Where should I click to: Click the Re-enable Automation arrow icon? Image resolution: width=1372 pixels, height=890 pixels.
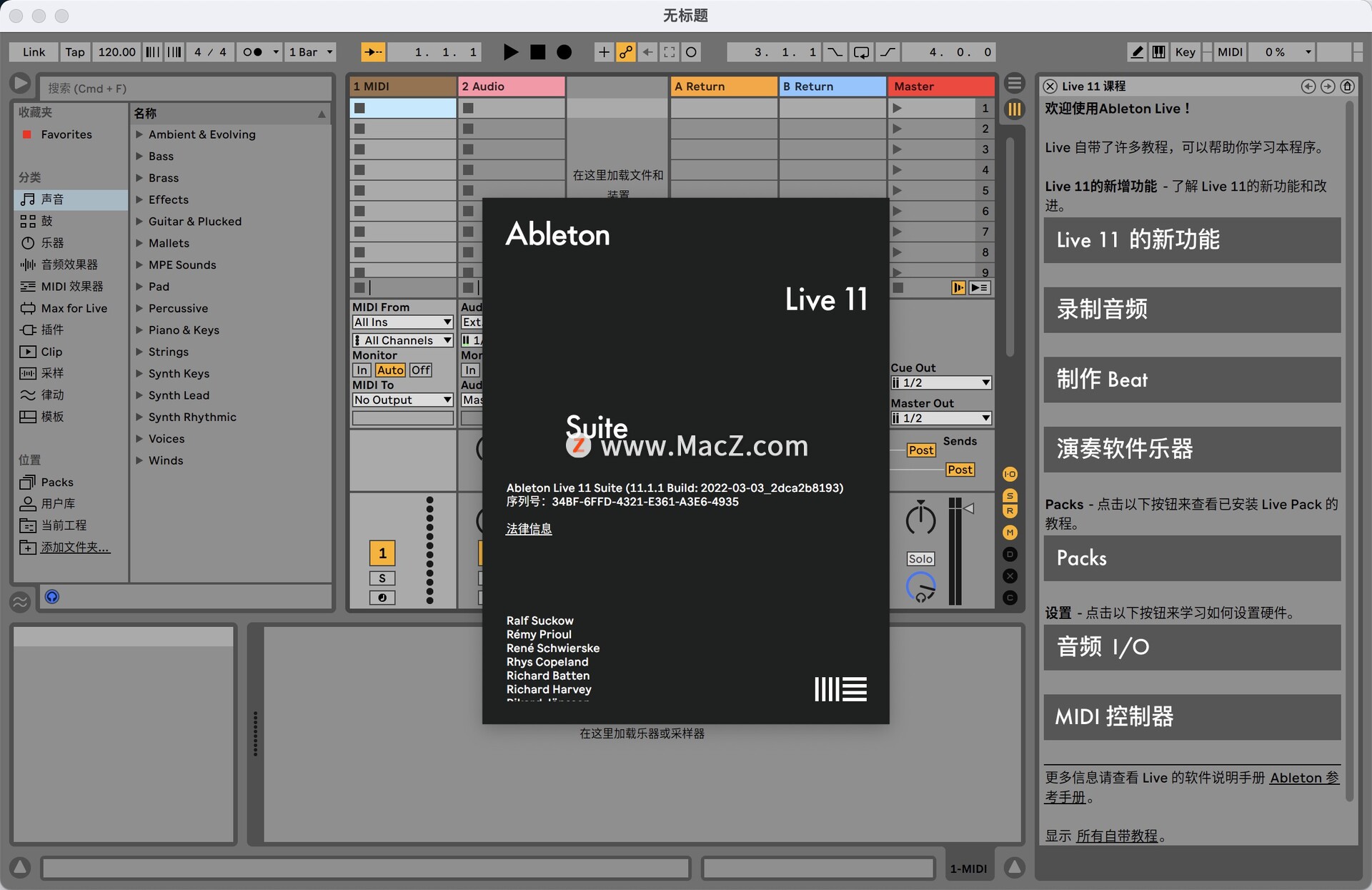[647, 52]
